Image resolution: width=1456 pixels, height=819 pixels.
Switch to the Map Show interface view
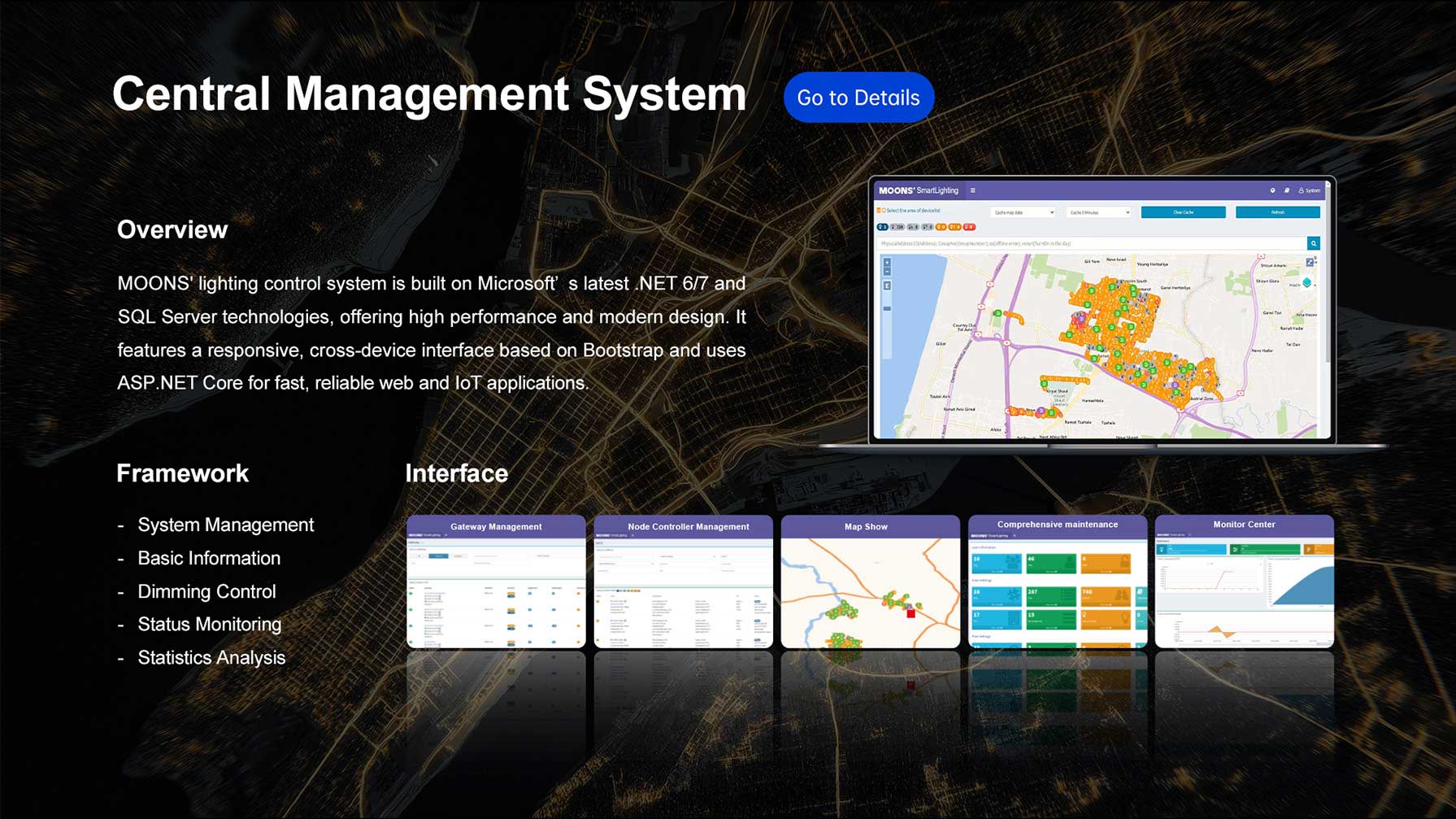(x=870, y=582)
